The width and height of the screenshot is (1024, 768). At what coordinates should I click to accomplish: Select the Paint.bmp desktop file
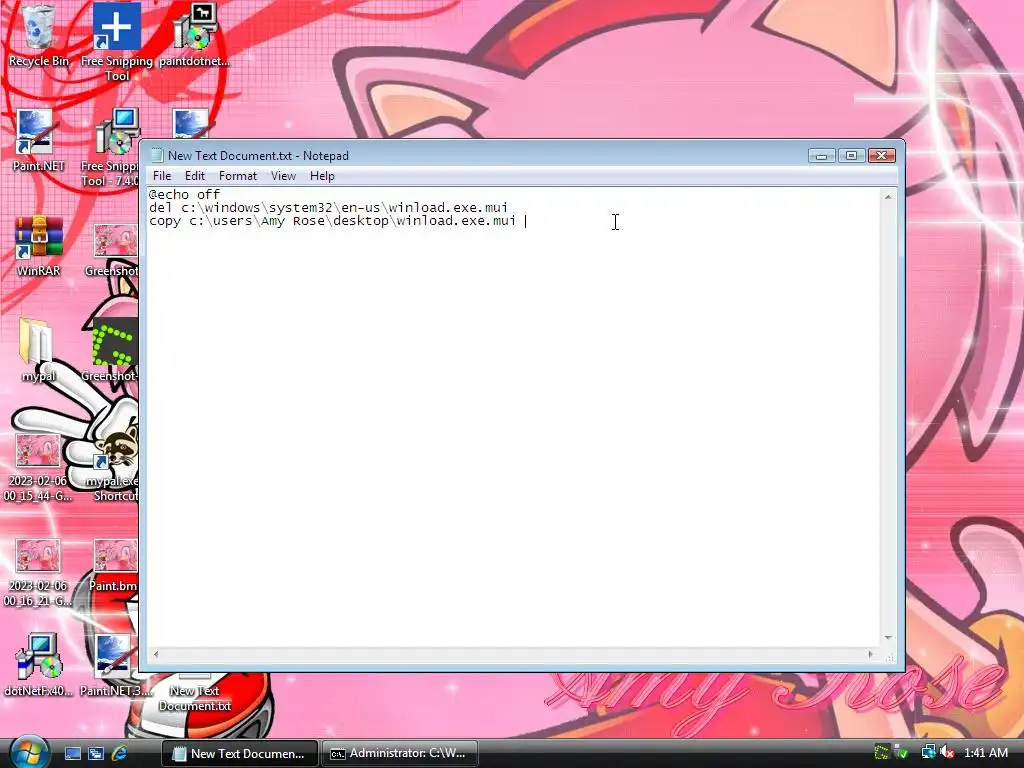click(114, 564)
